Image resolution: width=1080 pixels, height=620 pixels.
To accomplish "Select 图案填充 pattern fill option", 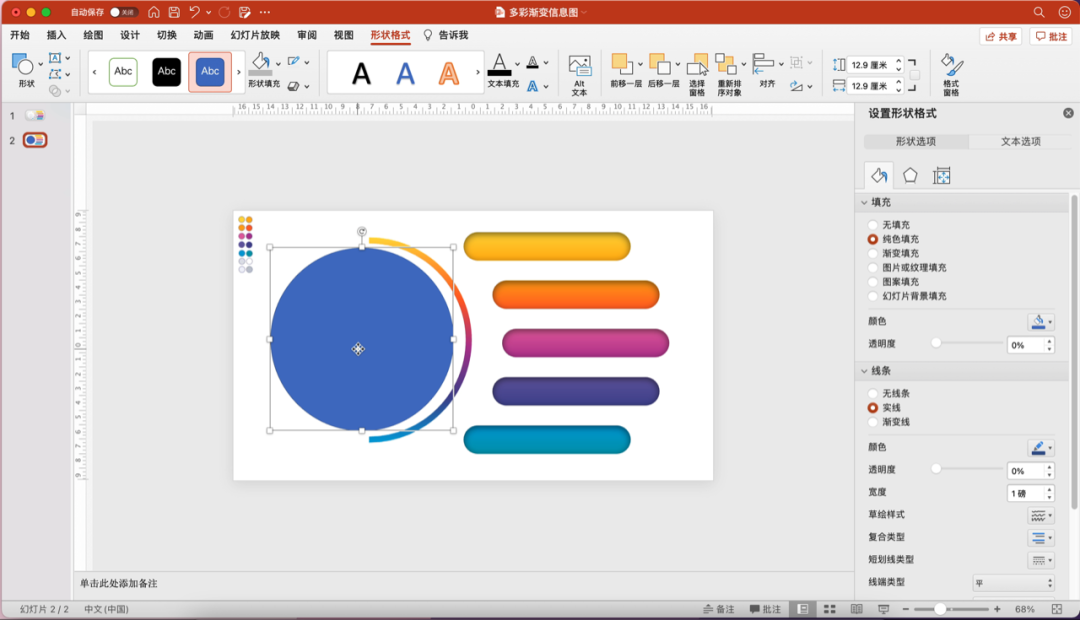I will [x=873, y=282].
